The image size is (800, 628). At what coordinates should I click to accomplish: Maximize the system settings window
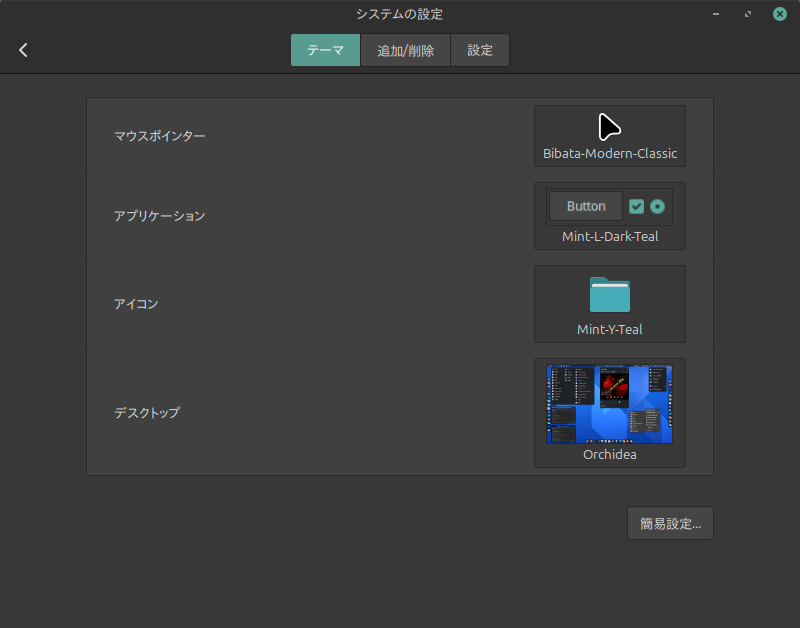click(748, 14)
